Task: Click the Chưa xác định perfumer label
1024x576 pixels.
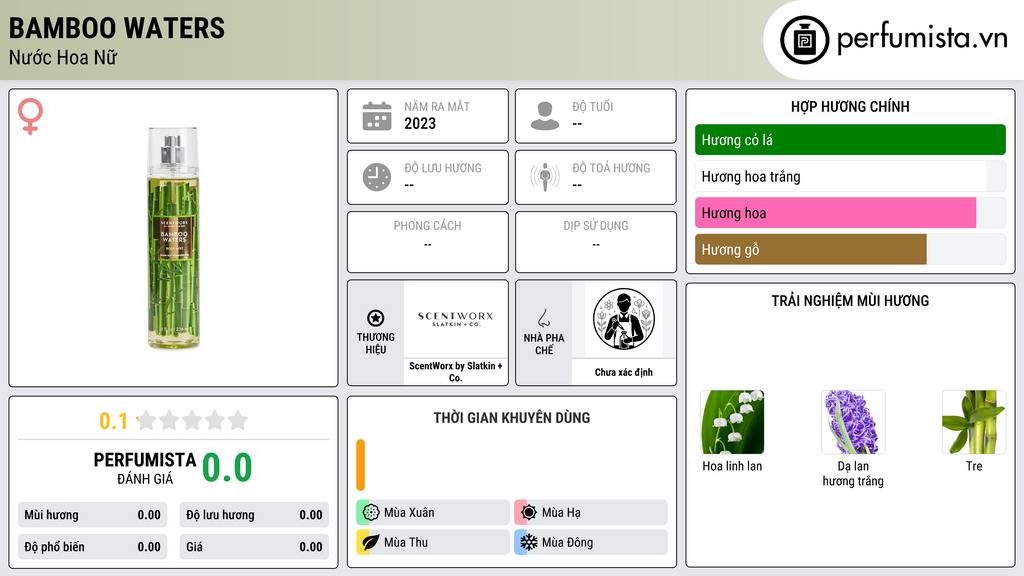Action: [x=624, y=372]
